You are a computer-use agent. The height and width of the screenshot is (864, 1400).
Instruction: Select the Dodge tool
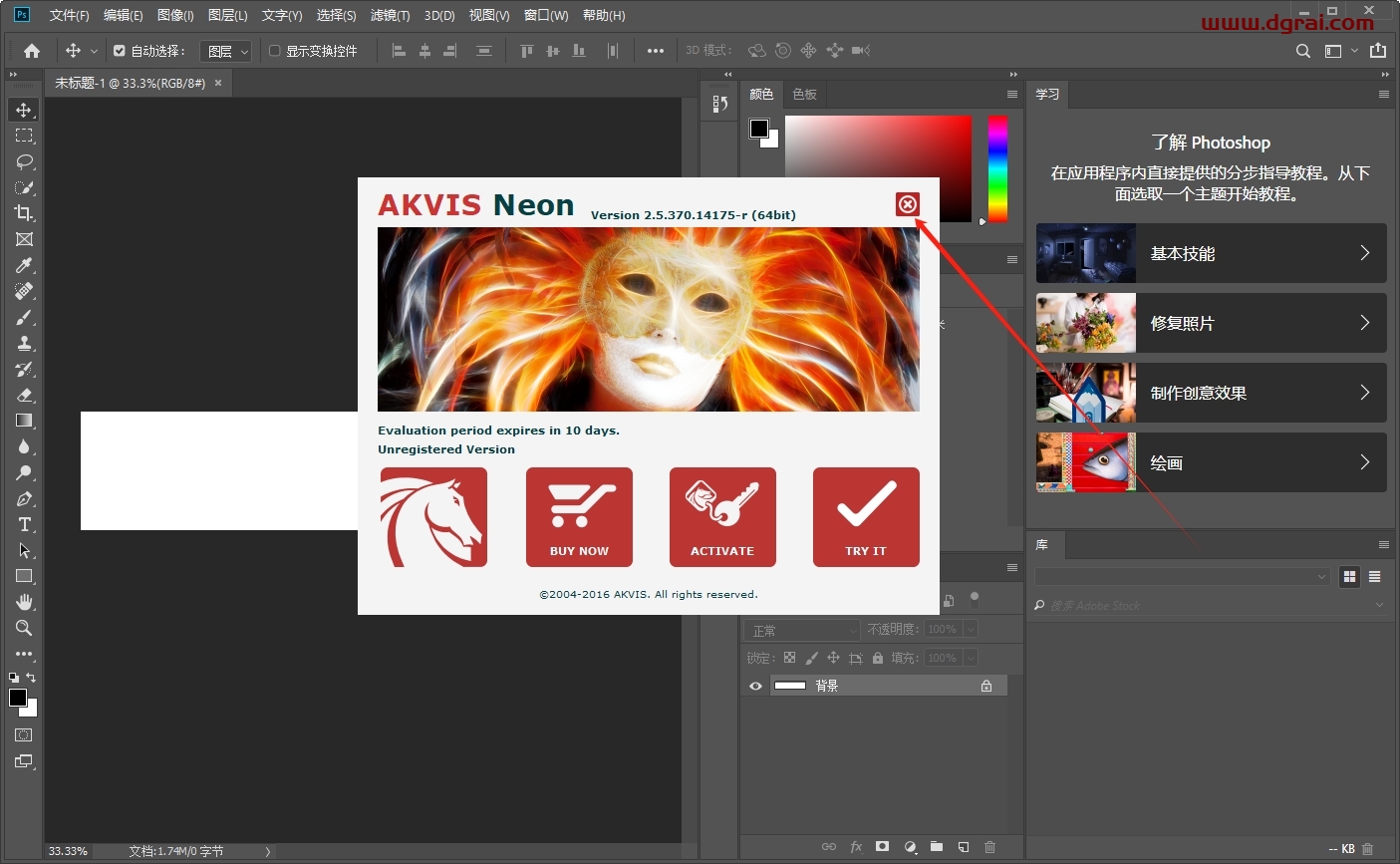pyautogui.click(x=24, y=472)
